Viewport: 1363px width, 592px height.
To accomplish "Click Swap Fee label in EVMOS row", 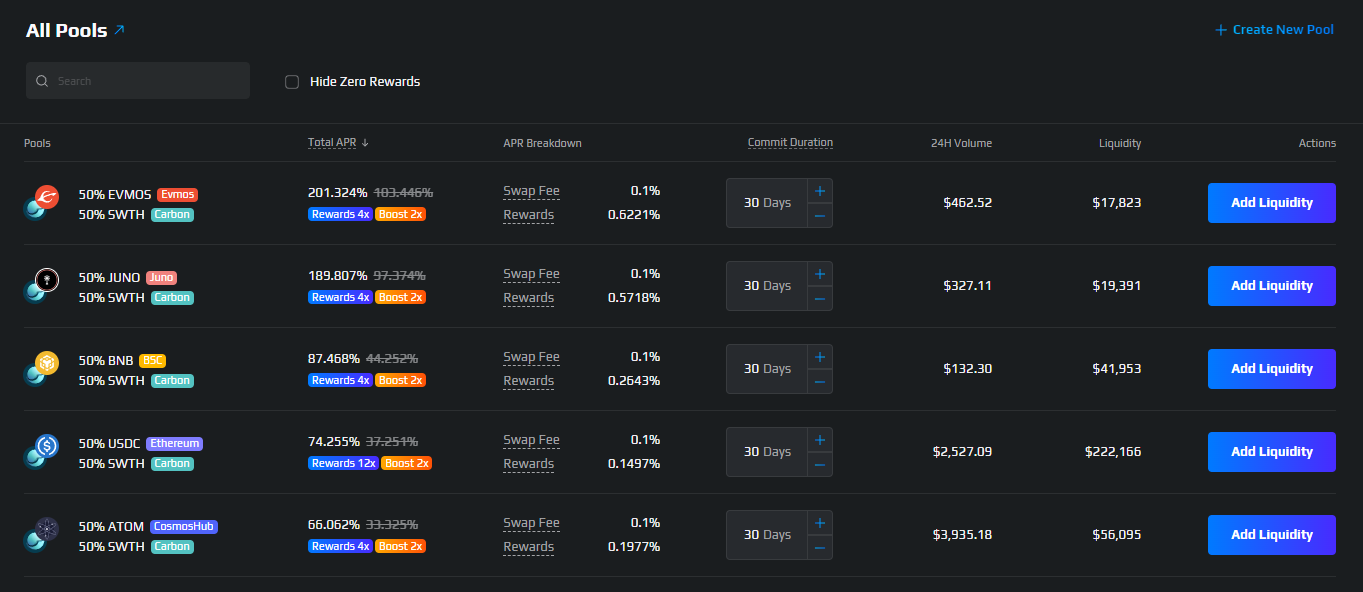I will tap(531, 191).
